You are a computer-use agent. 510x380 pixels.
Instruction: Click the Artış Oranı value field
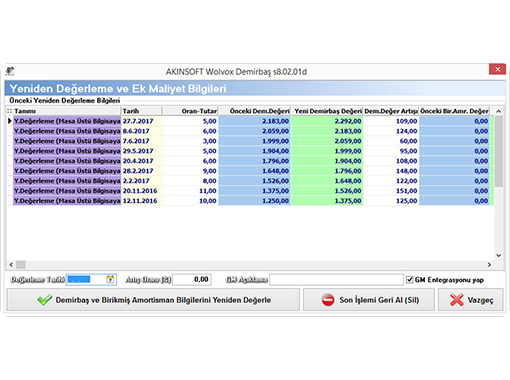192,279
